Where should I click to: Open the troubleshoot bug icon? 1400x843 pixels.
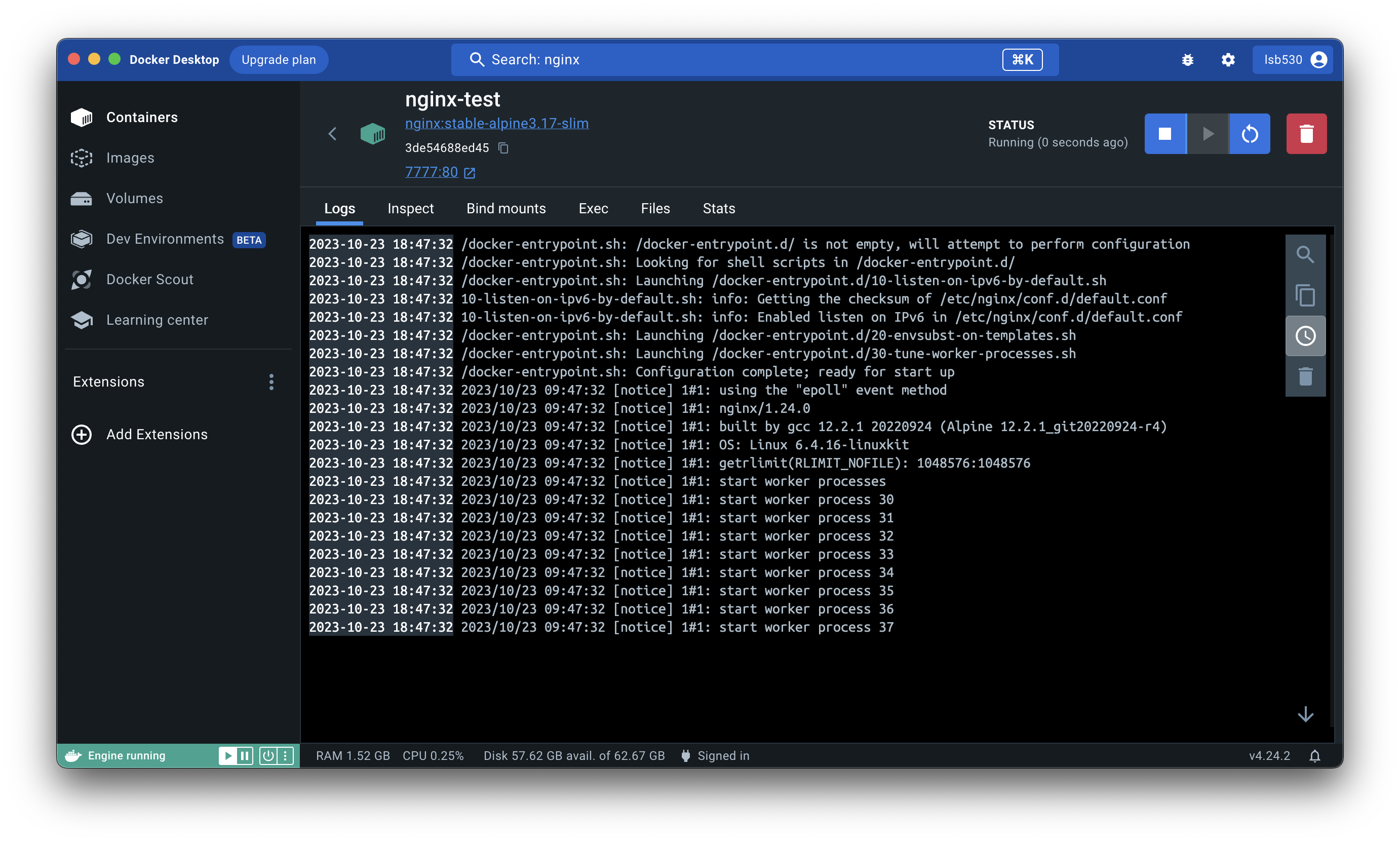(x=1188, y=60)
